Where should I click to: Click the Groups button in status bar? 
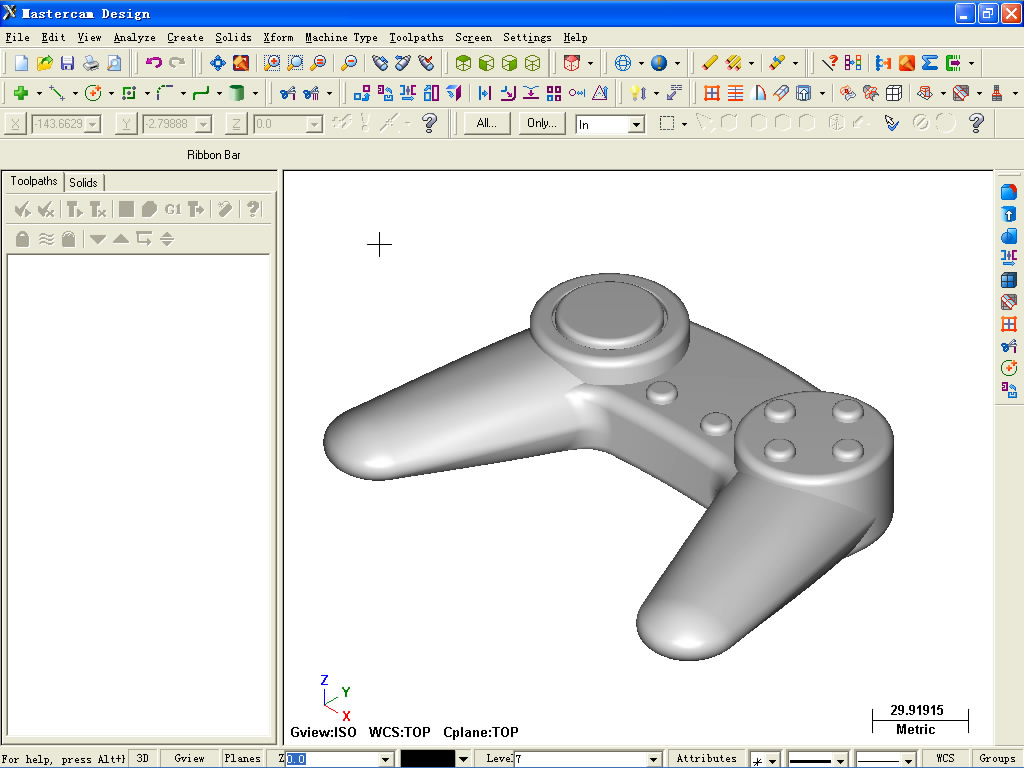(x=997, y=758)
